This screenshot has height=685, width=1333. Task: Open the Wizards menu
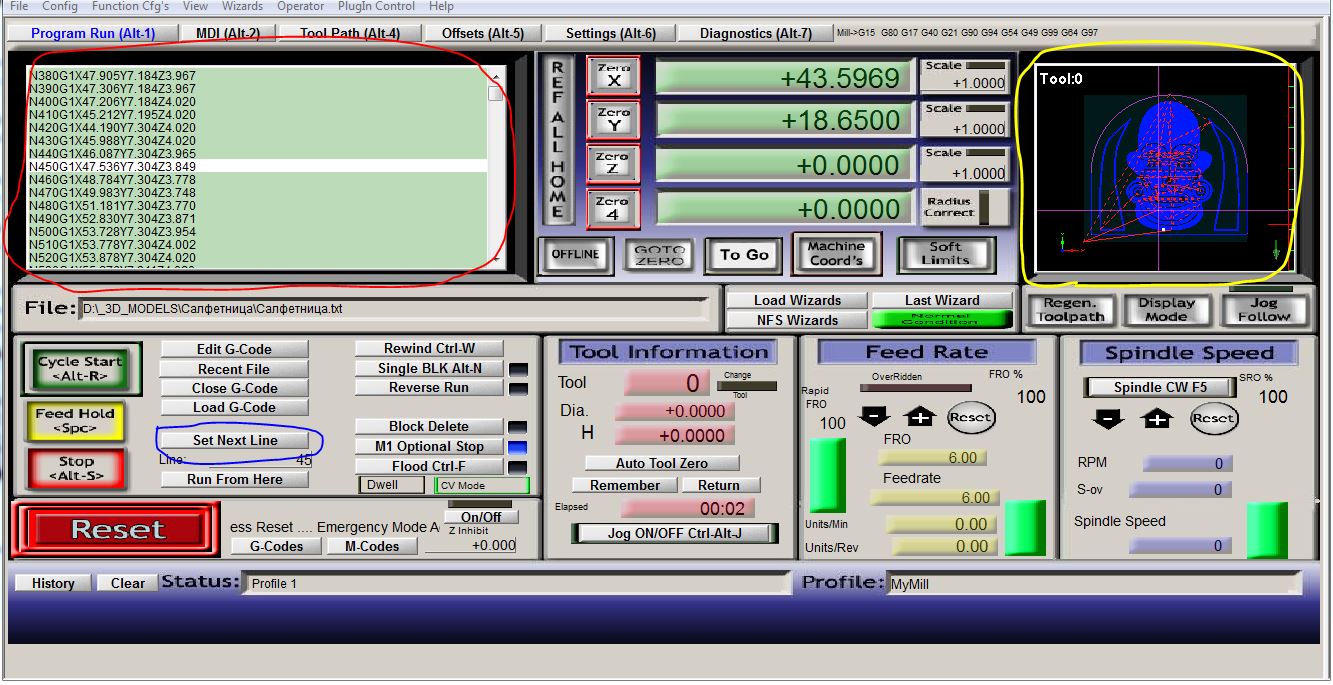click(x=242, y=6)
